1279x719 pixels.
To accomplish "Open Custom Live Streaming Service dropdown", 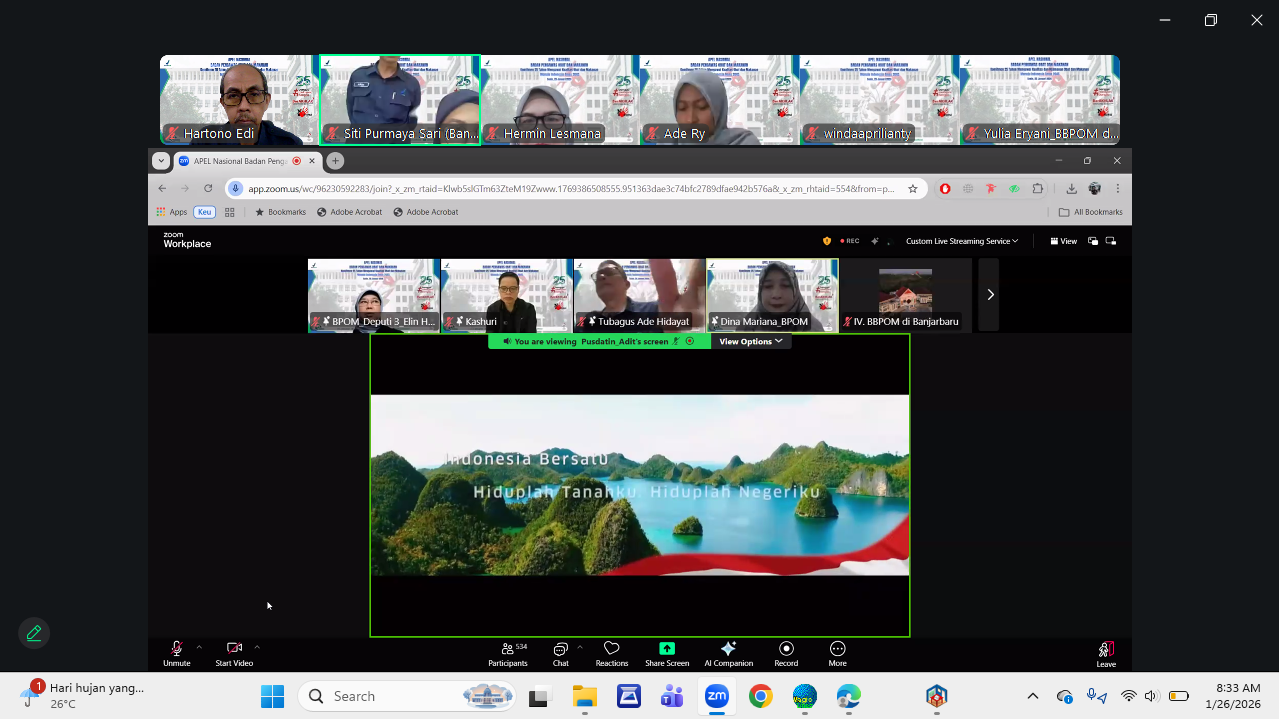I will (x=961, y=241).
